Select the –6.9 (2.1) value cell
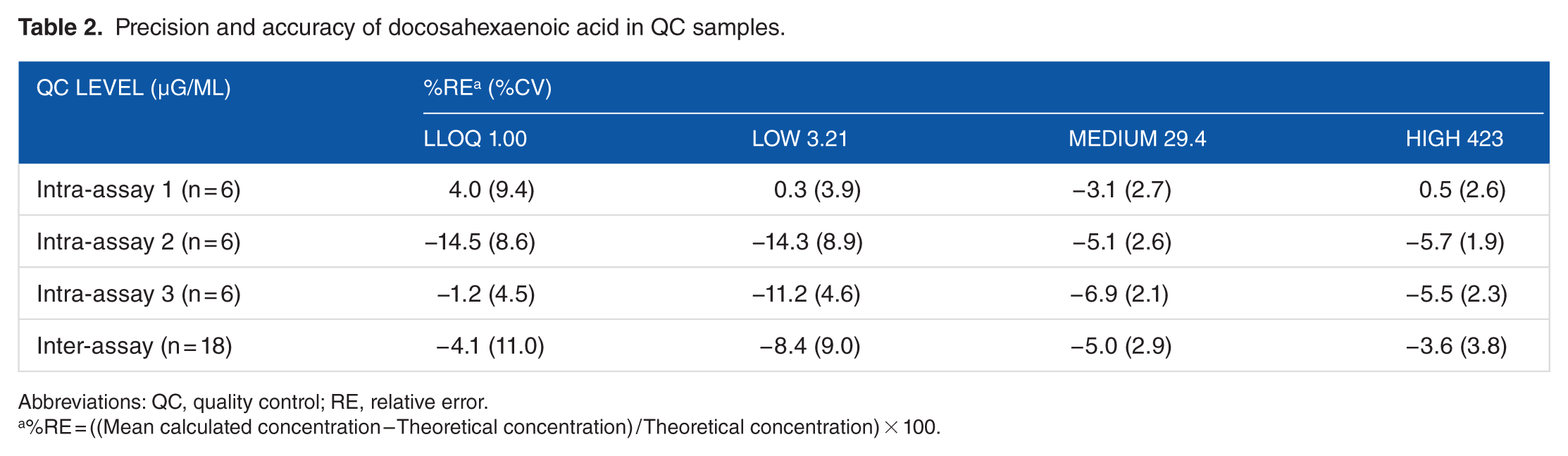The image size is (1568, 456). [1119, 294]
